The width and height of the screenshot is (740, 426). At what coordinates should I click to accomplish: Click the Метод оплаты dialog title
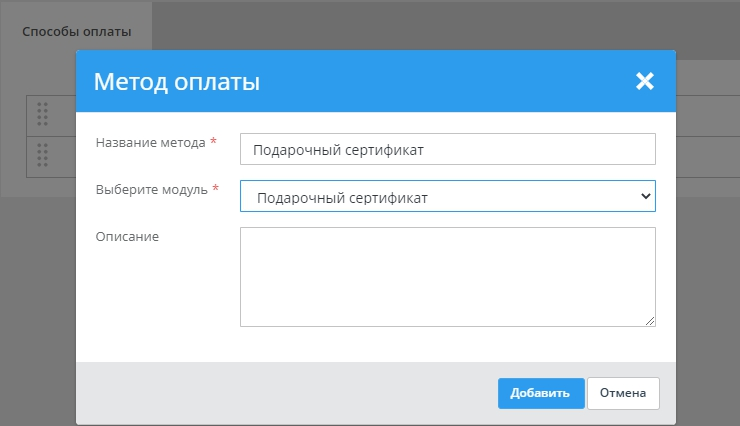(x=177, y=82)
